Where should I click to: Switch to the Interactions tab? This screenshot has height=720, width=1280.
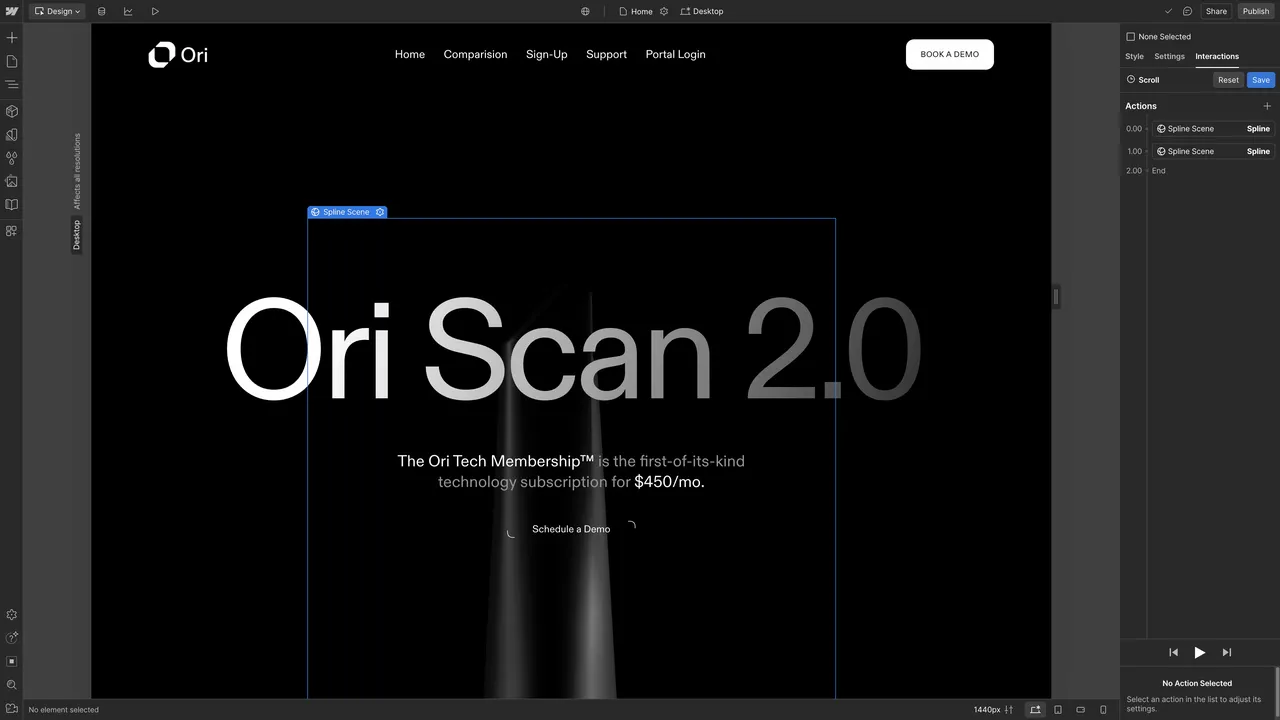coord(1217,56)
